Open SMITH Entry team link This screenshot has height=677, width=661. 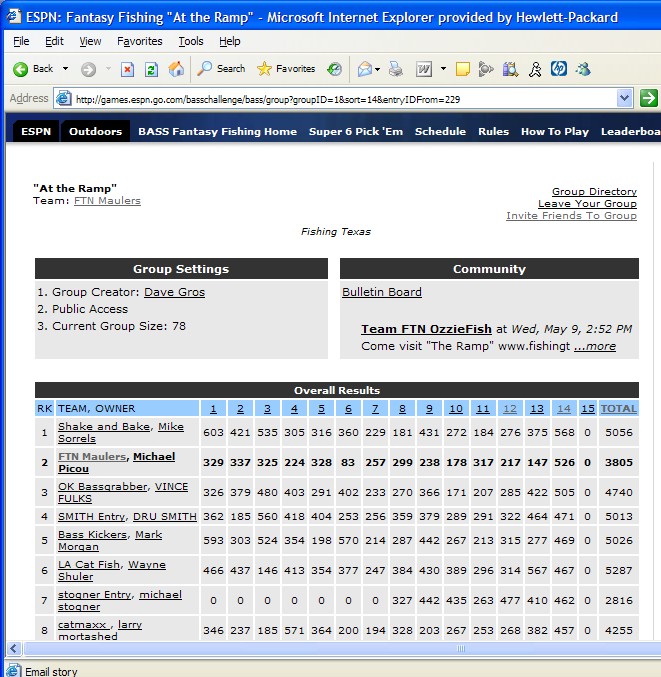(91, 516)
